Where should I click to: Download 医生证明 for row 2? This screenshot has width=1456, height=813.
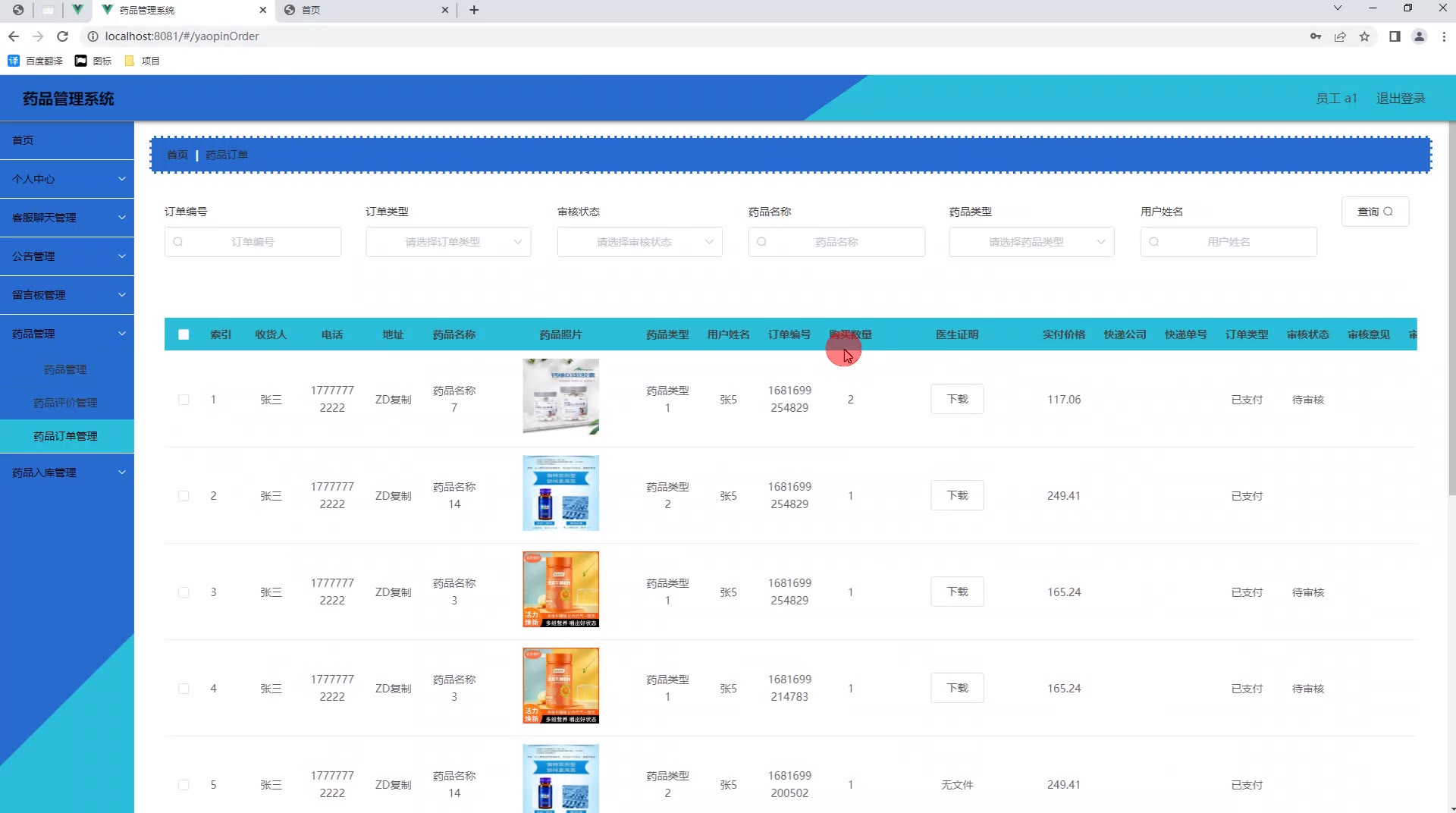(x=957, y=495)
